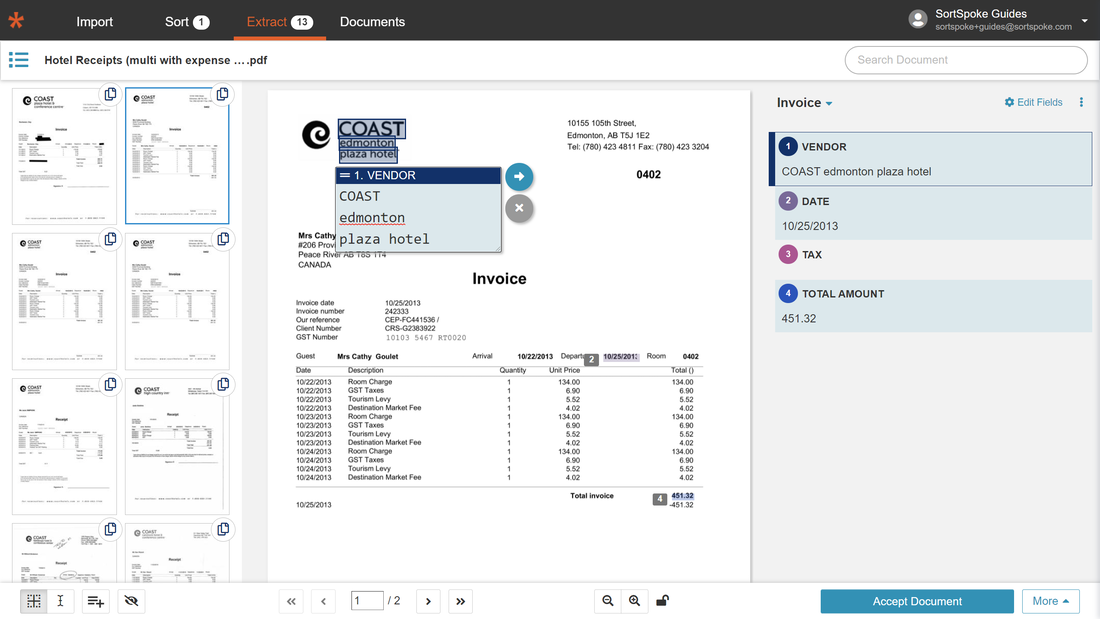Image resolution: width=1100 pixels, height=619 pixels.
Task: Edit the vendor text area
Action: click(418, 218)
